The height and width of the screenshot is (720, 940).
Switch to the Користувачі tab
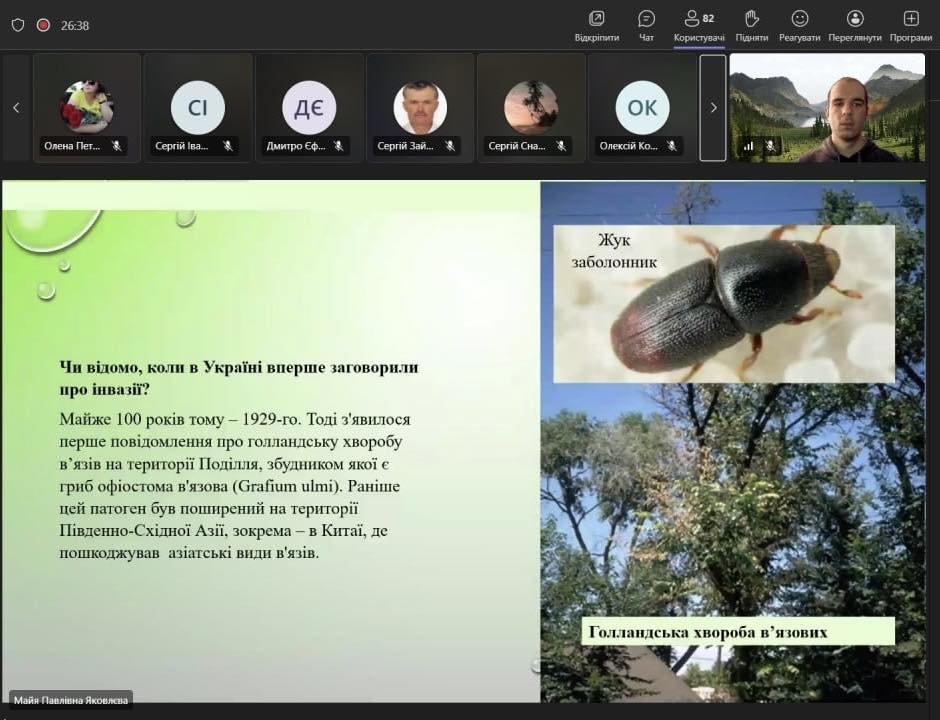[x=699, y=25]
